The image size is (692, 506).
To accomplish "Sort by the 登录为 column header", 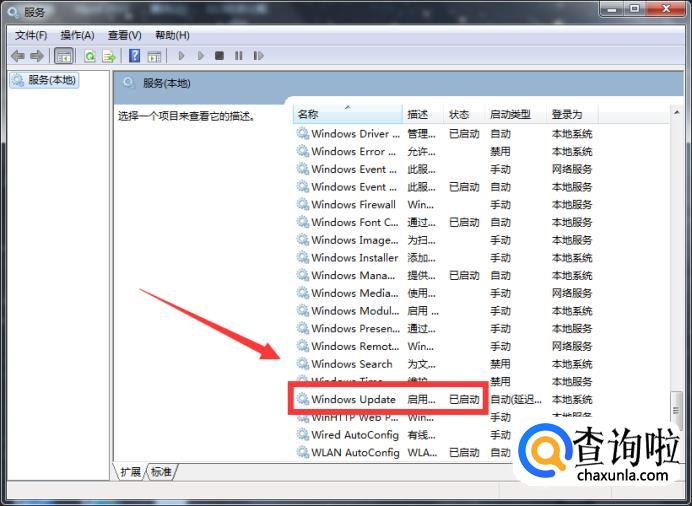I will pyautogui.click(x=572, y=114).
